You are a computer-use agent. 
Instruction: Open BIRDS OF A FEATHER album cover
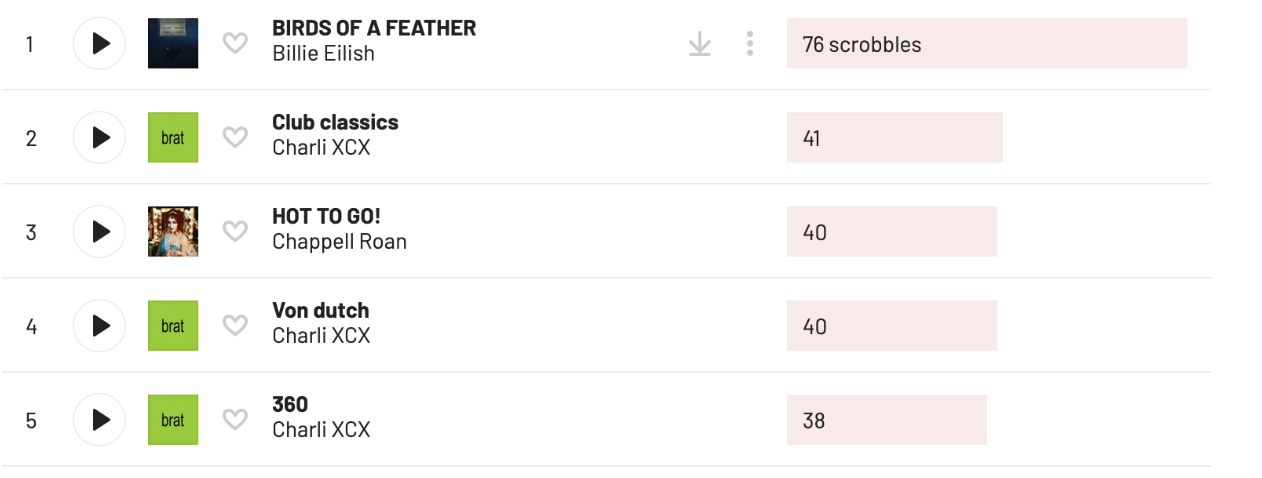click(x=173, y=43)
